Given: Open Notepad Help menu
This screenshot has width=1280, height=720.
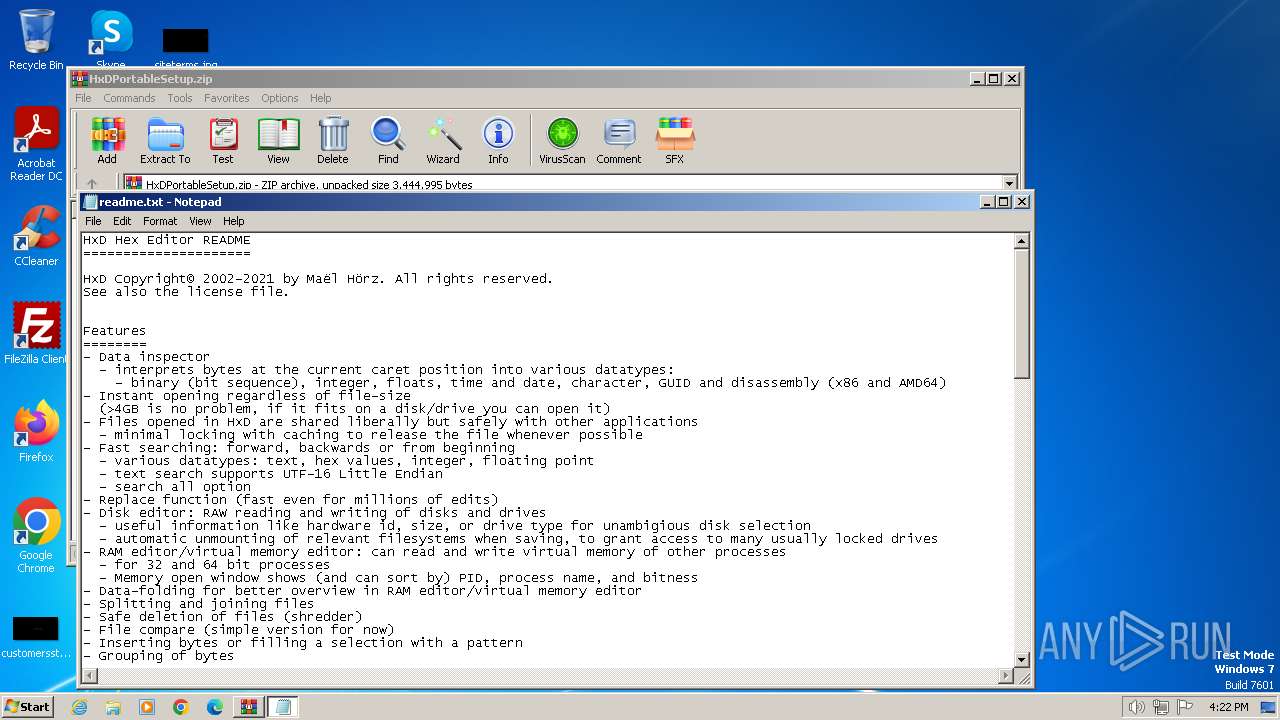Looking at the screenshot, I should [x=233, y=221].
